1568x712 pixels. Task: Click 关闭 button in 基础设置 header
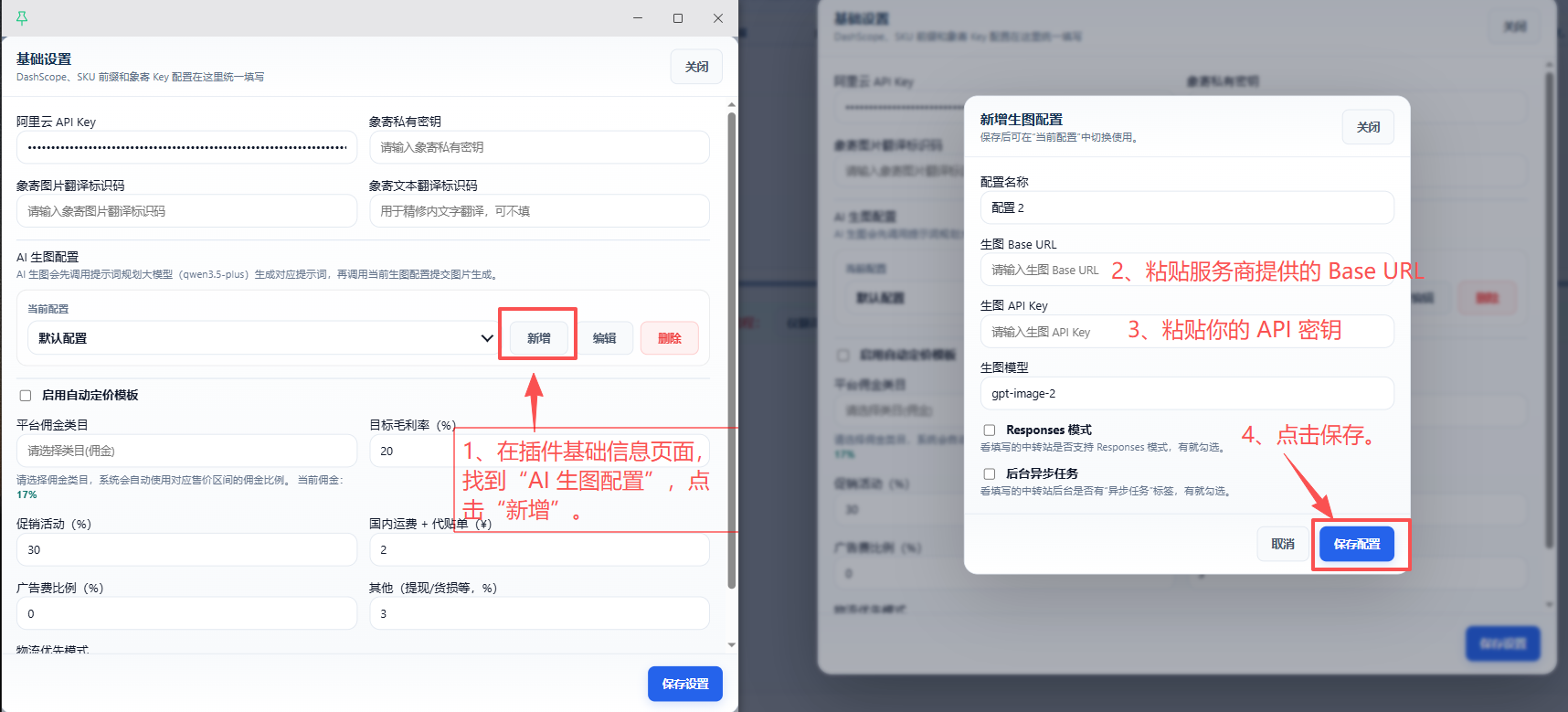(x=696, y=67)
